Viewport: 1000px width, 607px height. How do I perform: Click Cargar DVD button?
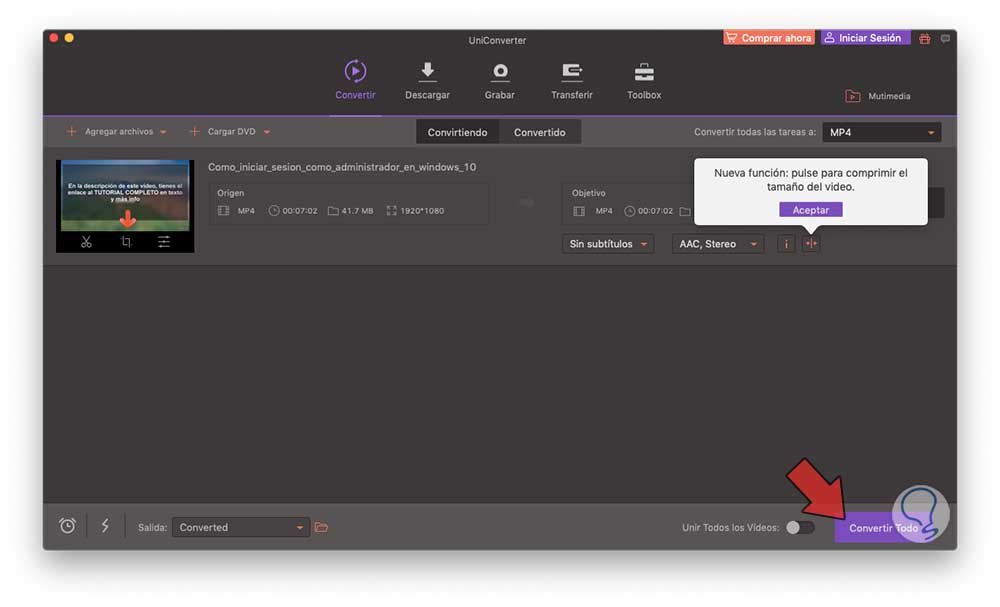tap(222, 131)
